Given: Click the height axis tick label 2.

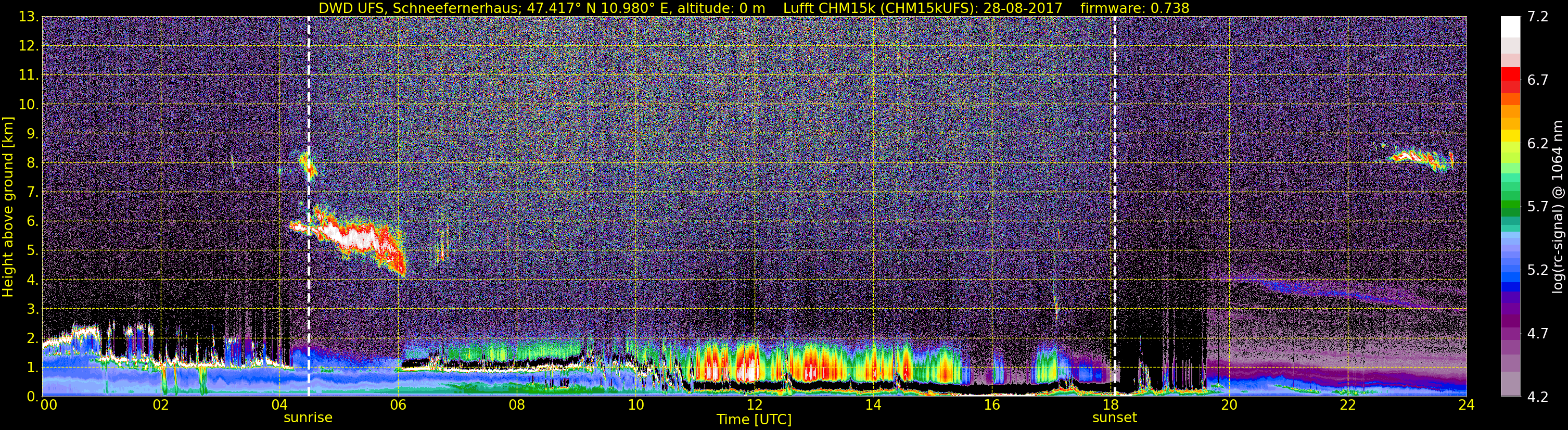Looking at the screenshot, I should click(x=32, y=339).
